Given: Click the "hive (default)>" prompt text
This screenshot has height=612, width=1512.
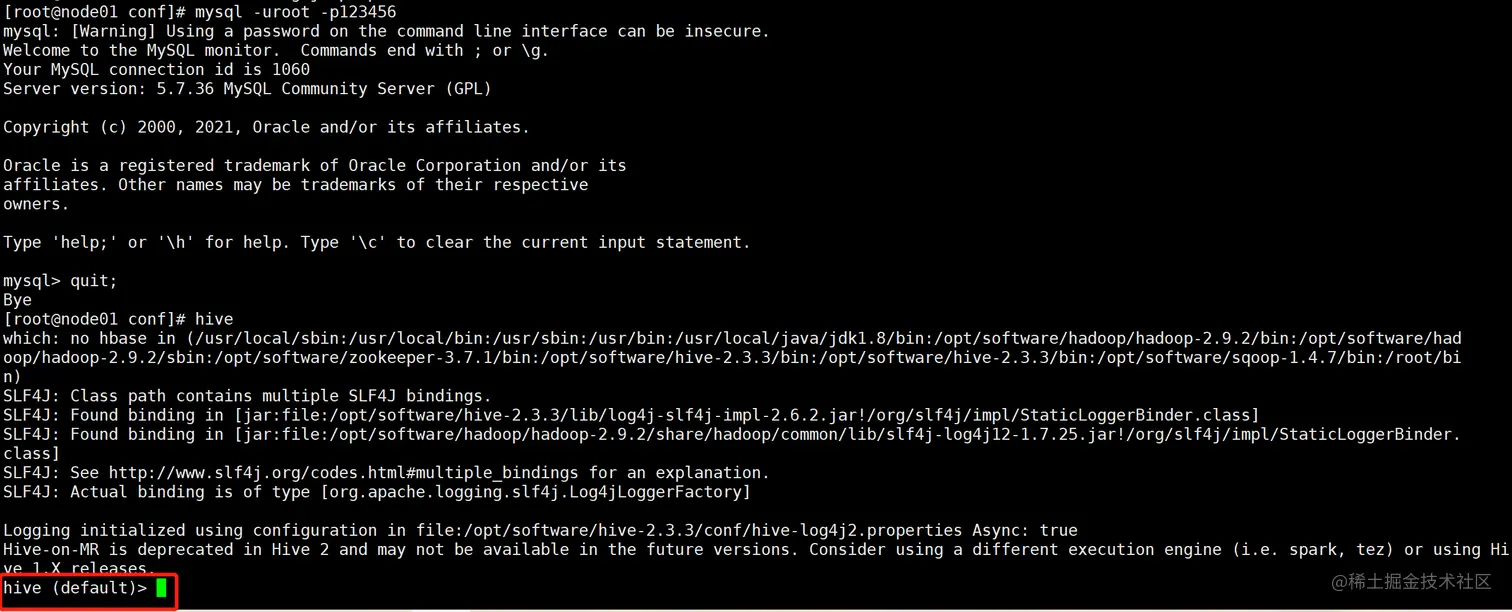Looking at the screenshot, I should click(75, 588).
